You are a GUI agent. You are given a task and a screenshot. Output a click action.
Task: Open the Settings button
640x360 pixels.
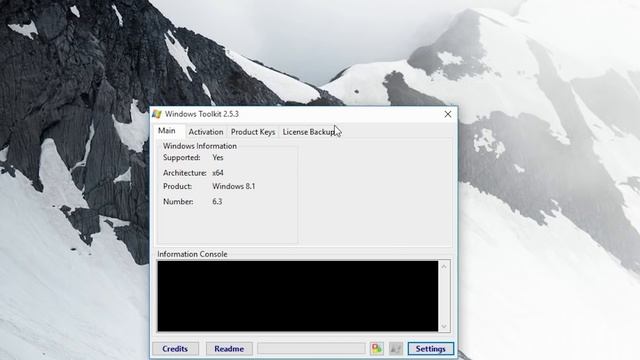click(431, 349)
